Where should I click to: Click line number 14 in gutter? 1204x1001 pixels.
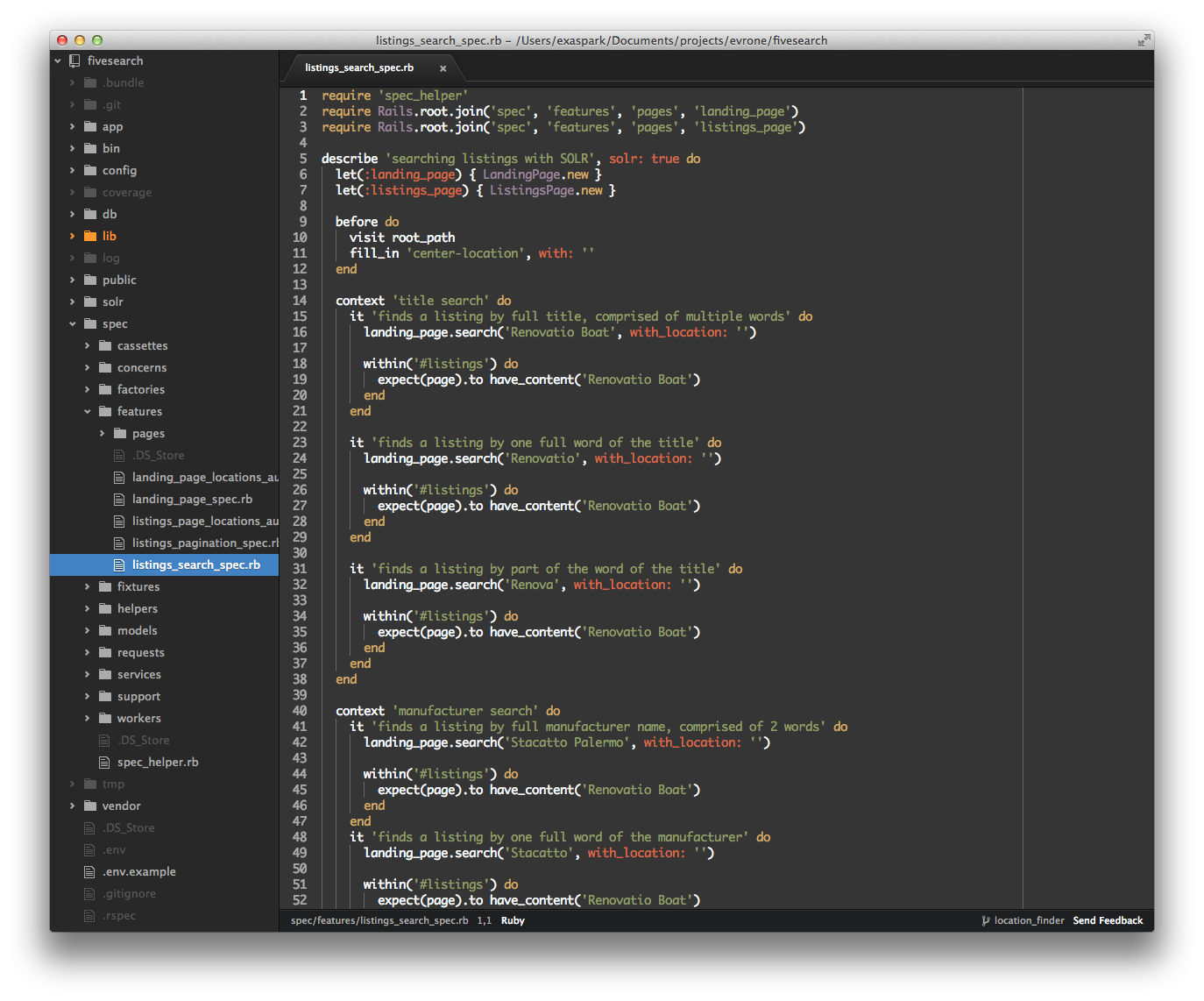click(300, 301)
